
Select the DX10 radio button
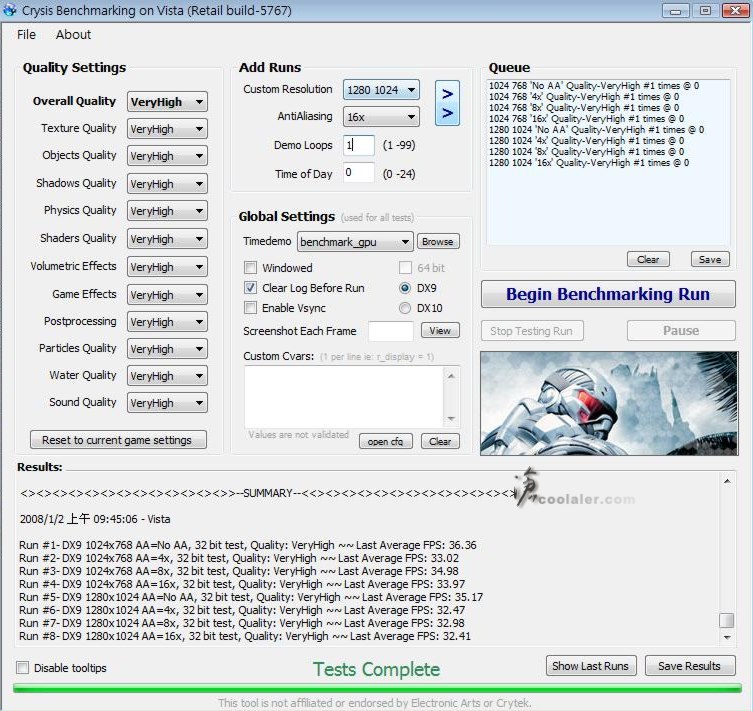(x=405, y=308)
